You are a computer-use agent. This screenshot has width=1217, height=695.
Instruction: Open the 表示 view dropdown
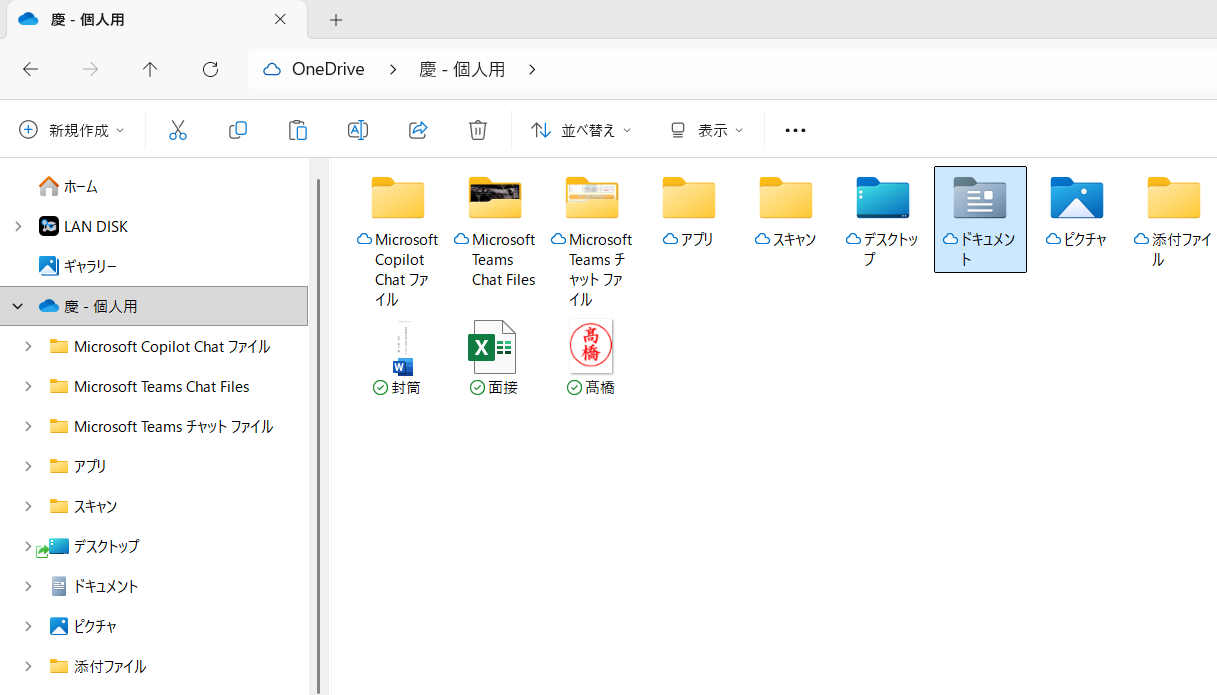707,130
